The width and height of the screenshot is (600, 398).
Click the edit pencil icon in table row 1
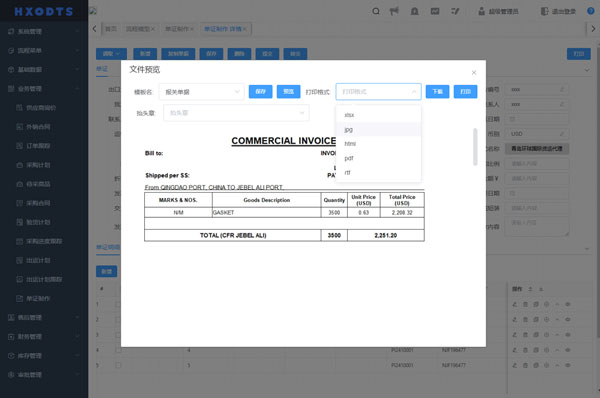pyautogui.click(x=515, y=304)
